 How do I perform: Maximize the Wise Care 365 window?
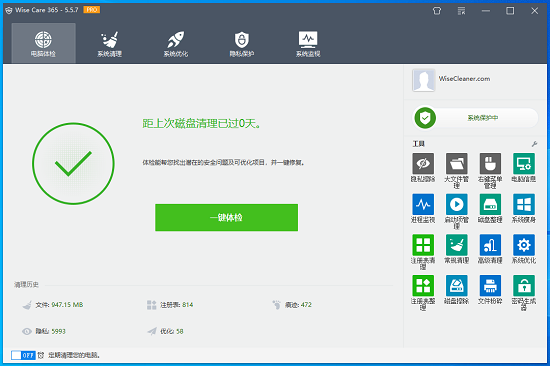510,11
